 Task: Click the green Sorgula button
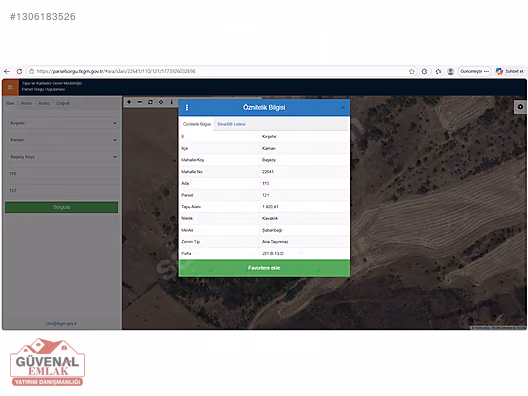tap(61, 207)
